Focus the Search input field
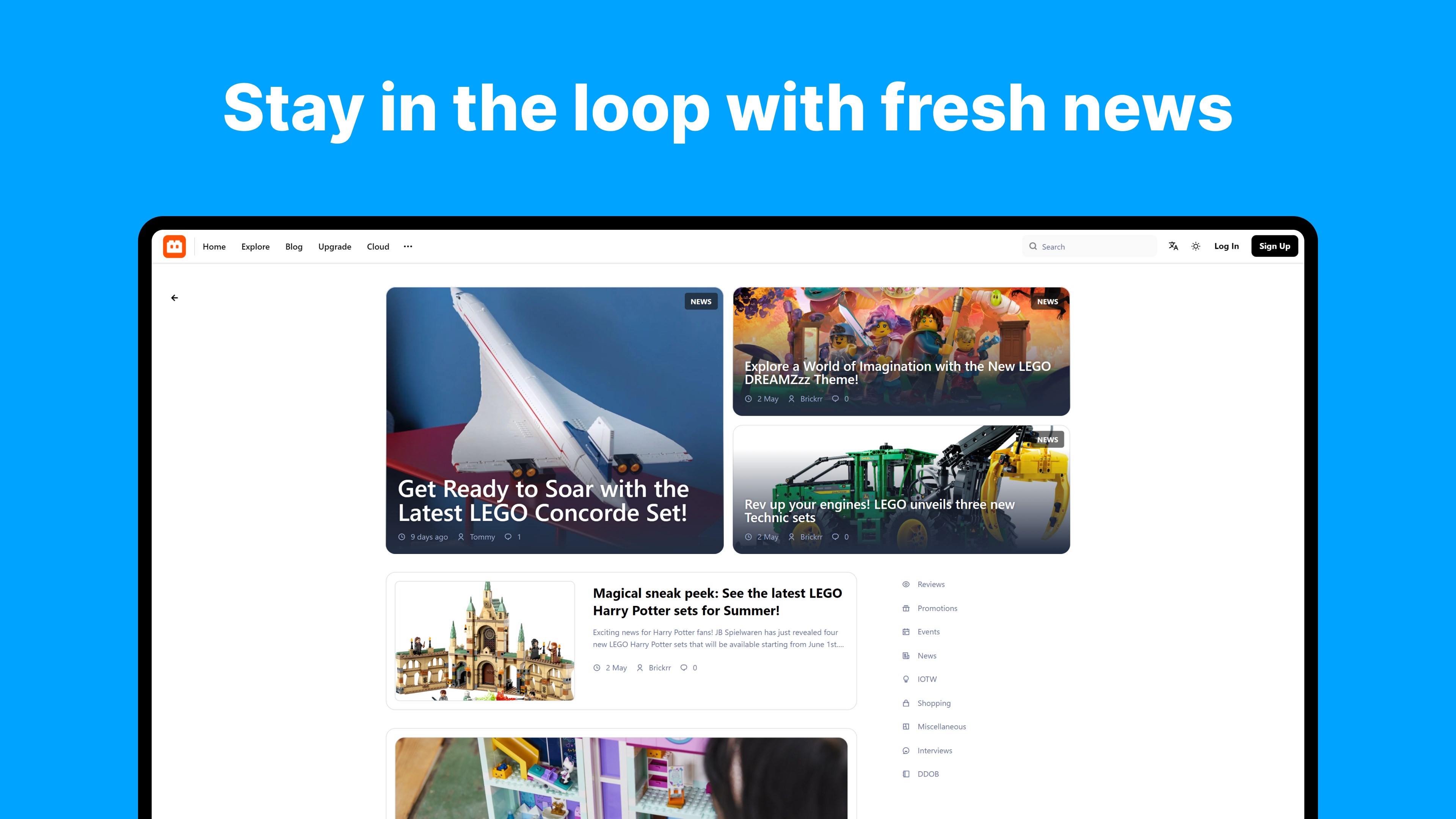This screenshot has width=1456, height=819. (1090, 246)
